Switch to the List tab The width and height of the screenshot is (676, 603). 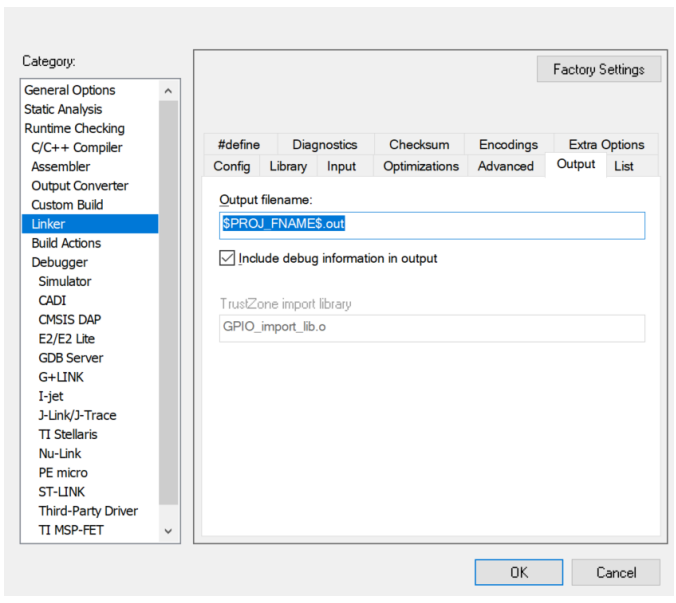tap(624, 166)
